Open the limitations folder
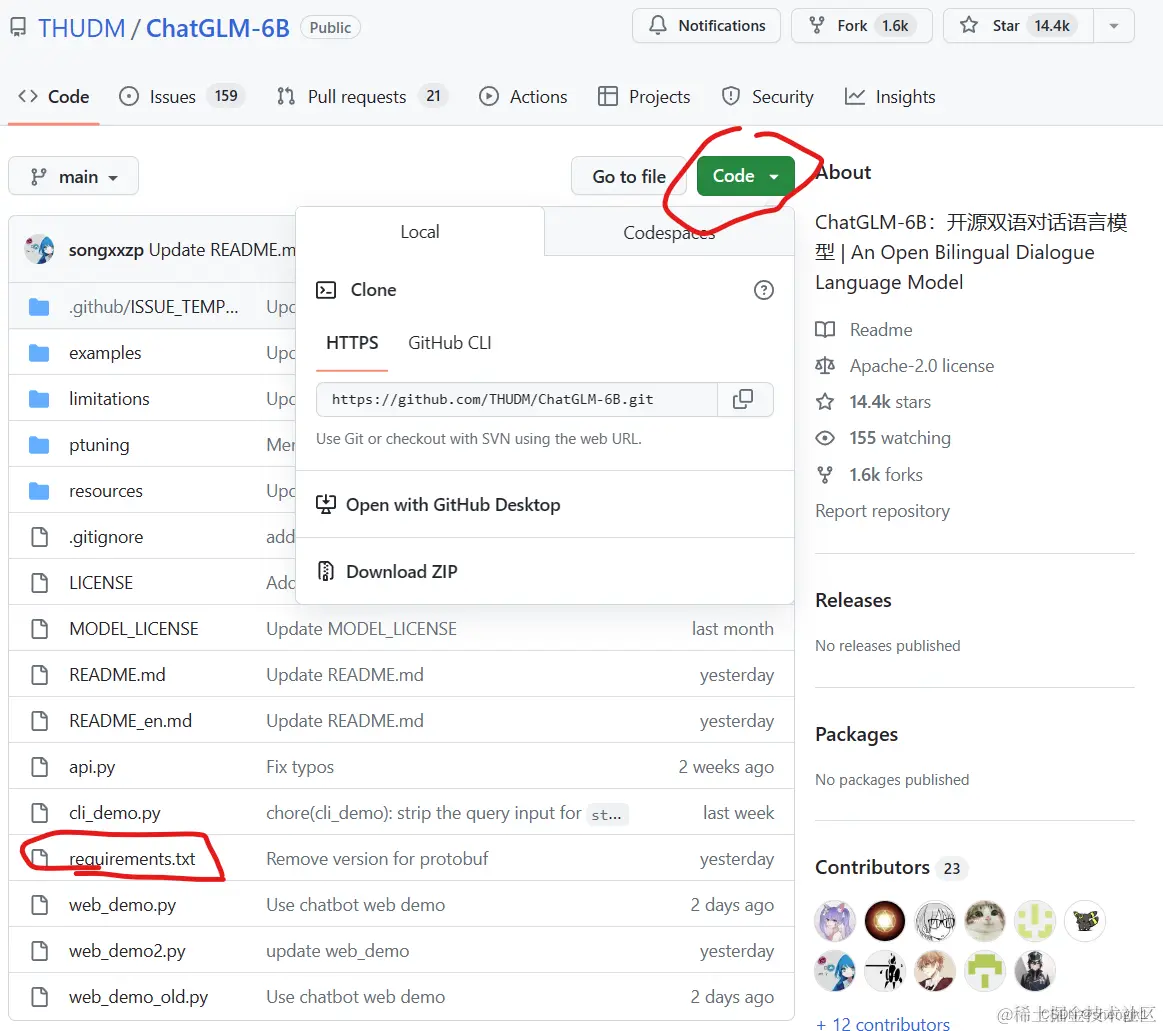 [x=109, y=399]
